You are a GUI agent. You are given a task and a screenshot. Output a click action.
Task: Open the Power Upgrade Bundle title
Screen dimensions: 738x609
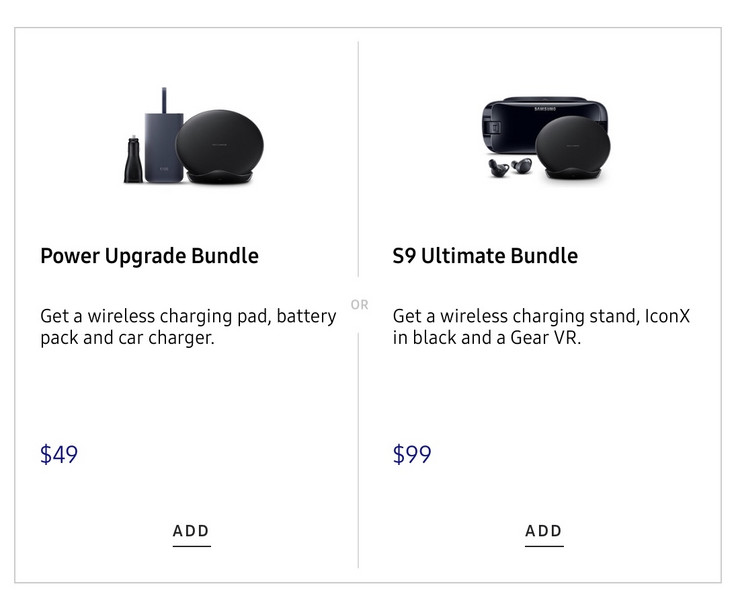click(149, 256)
